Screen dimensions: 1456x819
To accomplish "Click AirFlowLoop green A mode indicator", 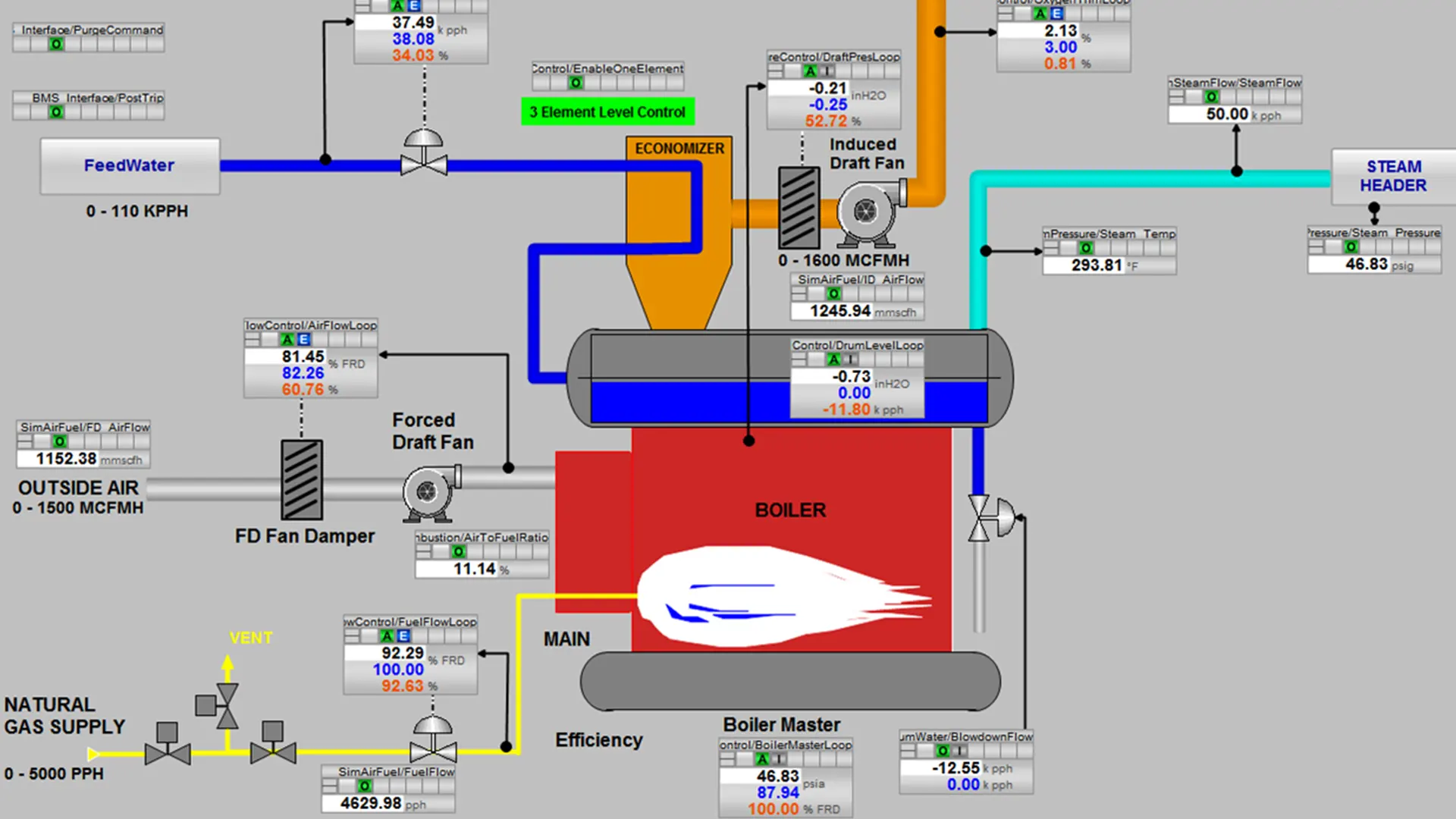I will tap(287, 340).
